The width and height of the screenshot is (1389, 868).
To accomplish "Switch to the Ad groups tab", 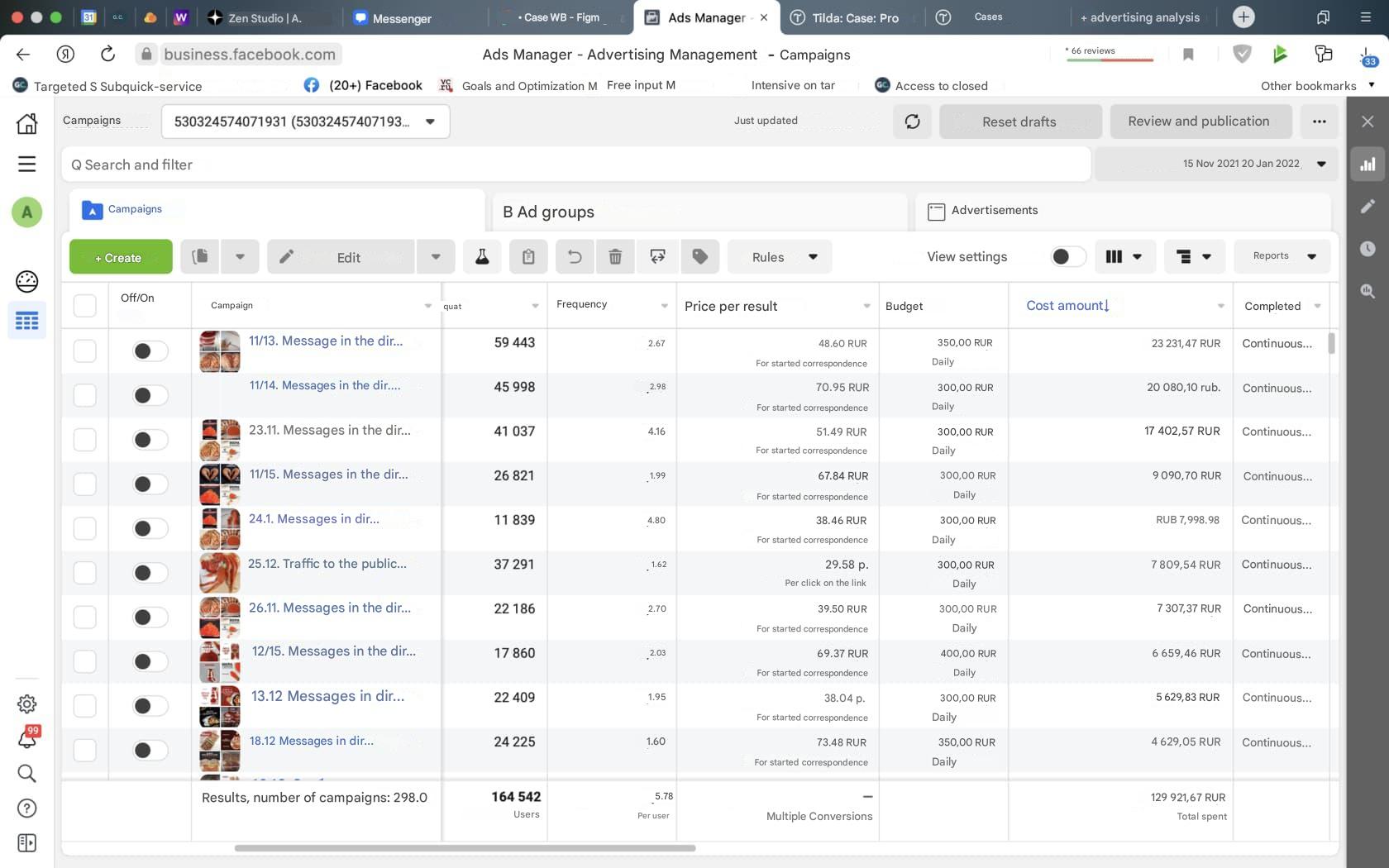I will 548,212.
